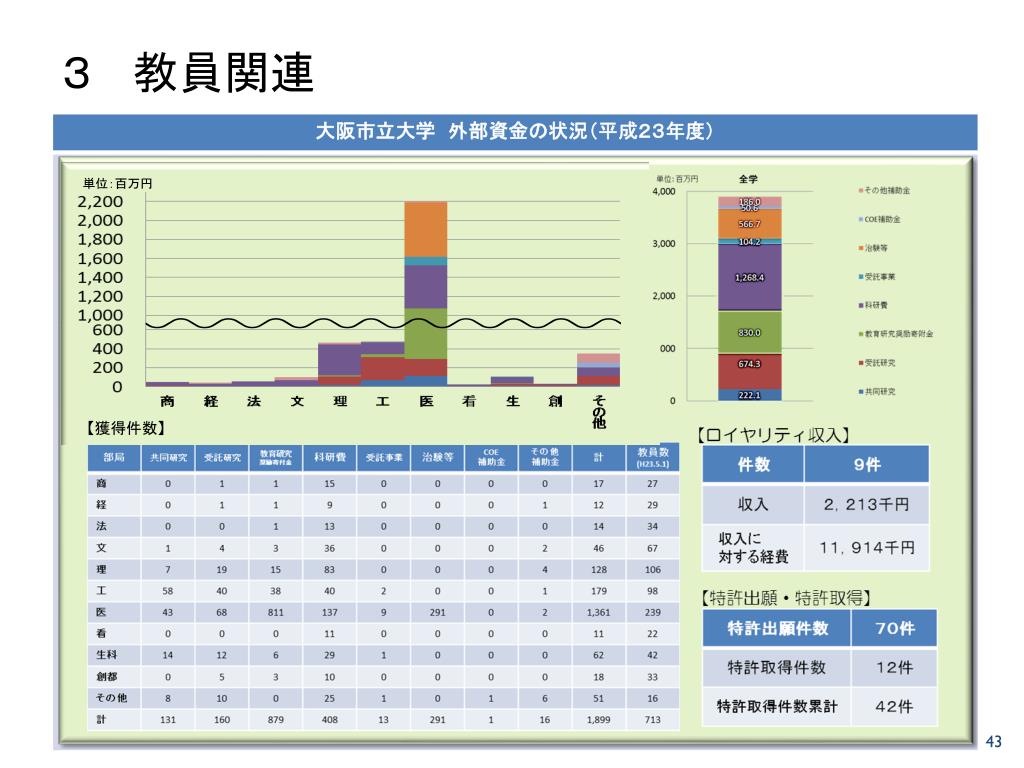Select the 70件 patent application value
1024x768 pixels.
895,628
